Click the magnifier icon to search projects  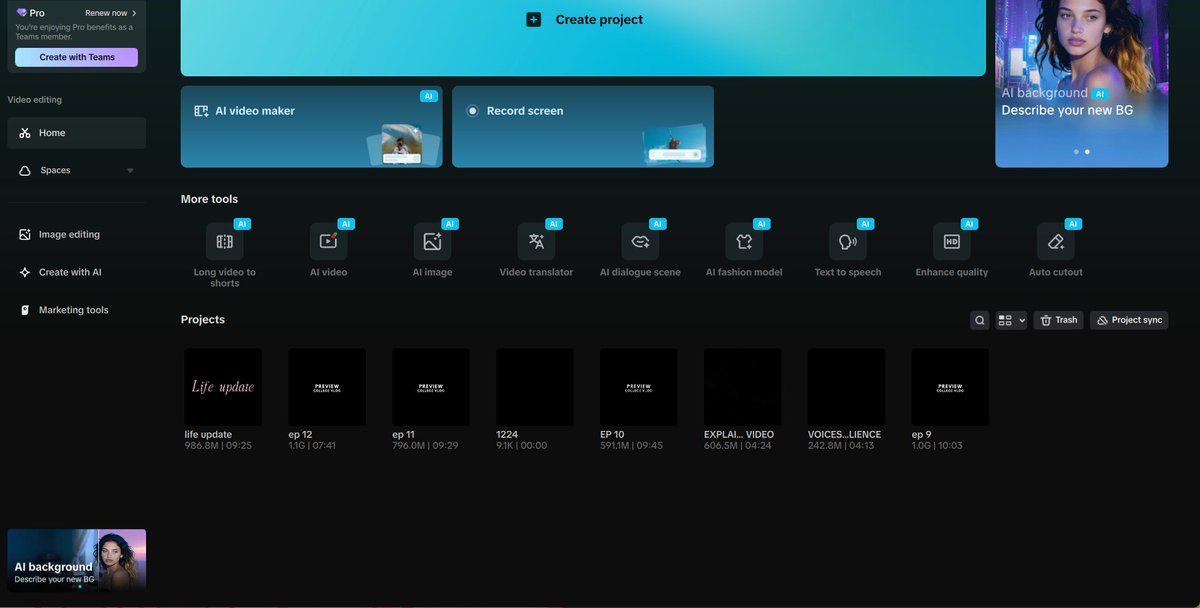[x=980, y=320]
